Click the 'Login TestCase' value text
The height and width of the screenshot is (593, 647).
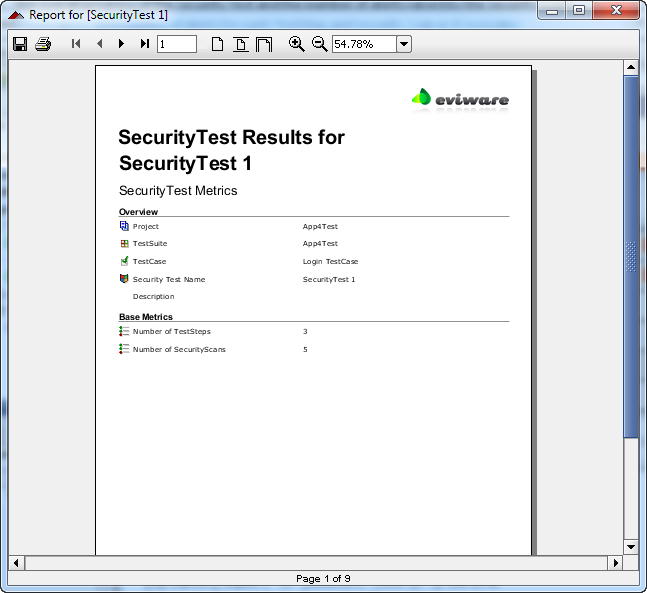point(330,262)
